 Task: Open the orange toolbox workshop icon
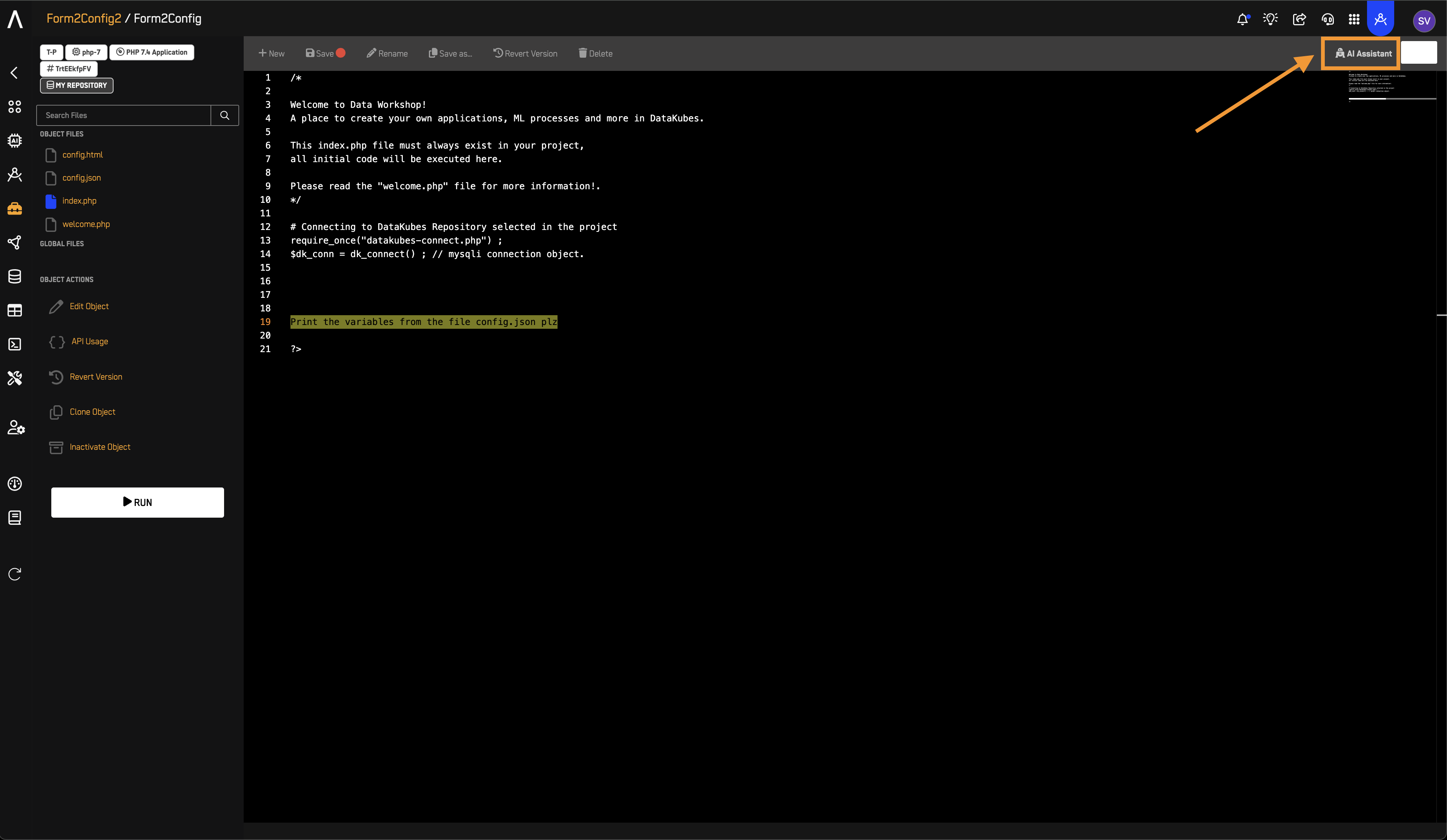pyautogui.click(x=15, y=208)
